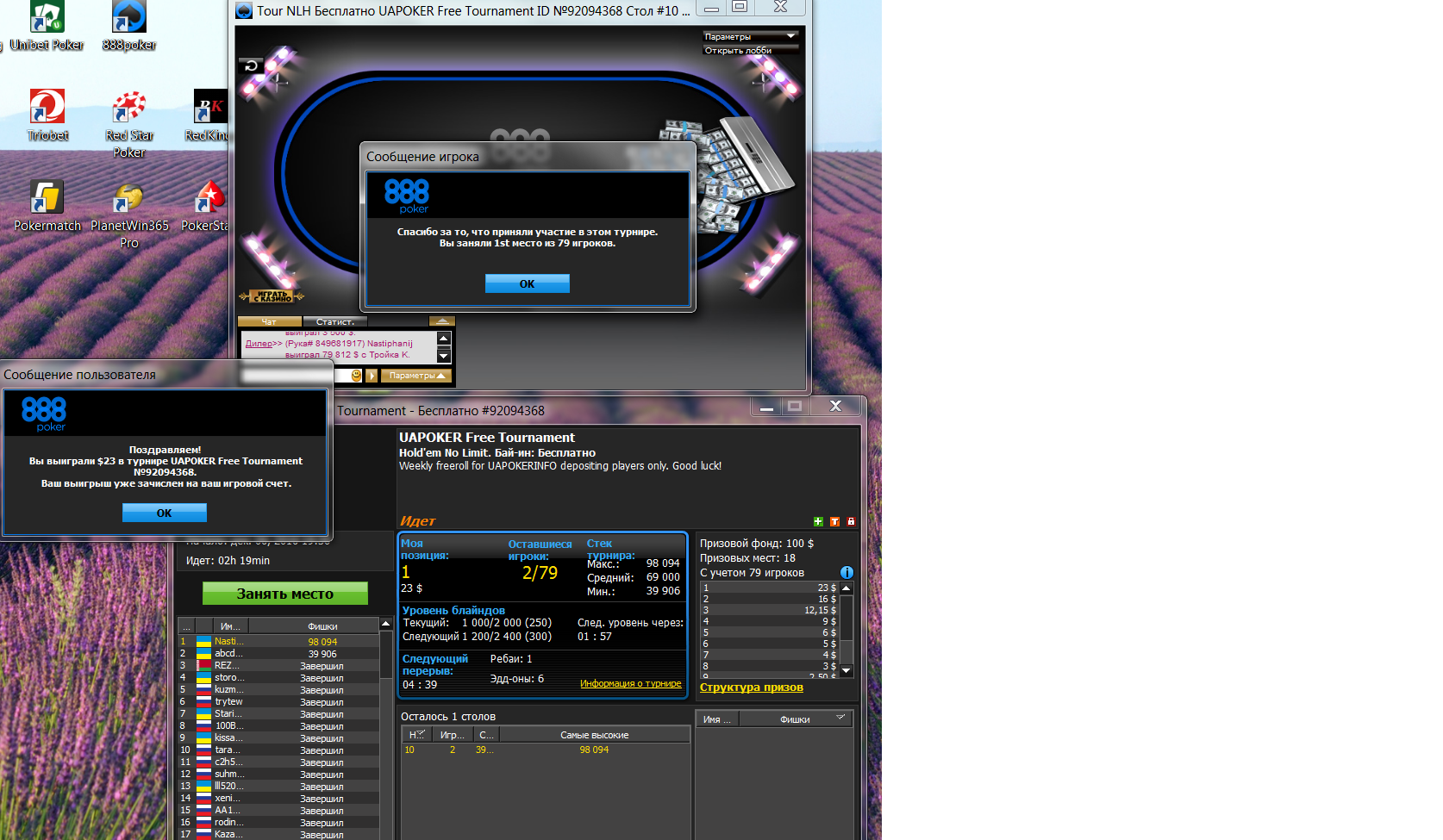Viewport: 1443px width, 840px height.
Task: Click the 888poker logo in user message dialog
Action: (x=44, y=414)
